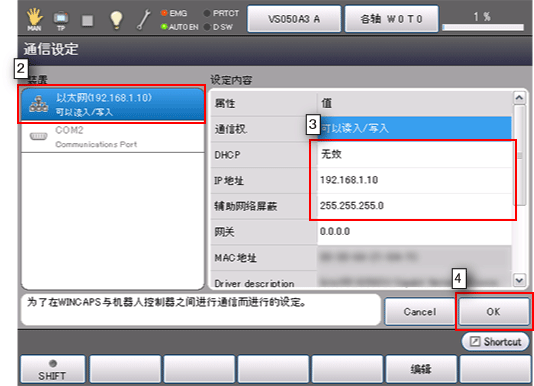Click the EMG status indicator
The width and height of the screenshot is (534, 386).
[x=174, y=13]
